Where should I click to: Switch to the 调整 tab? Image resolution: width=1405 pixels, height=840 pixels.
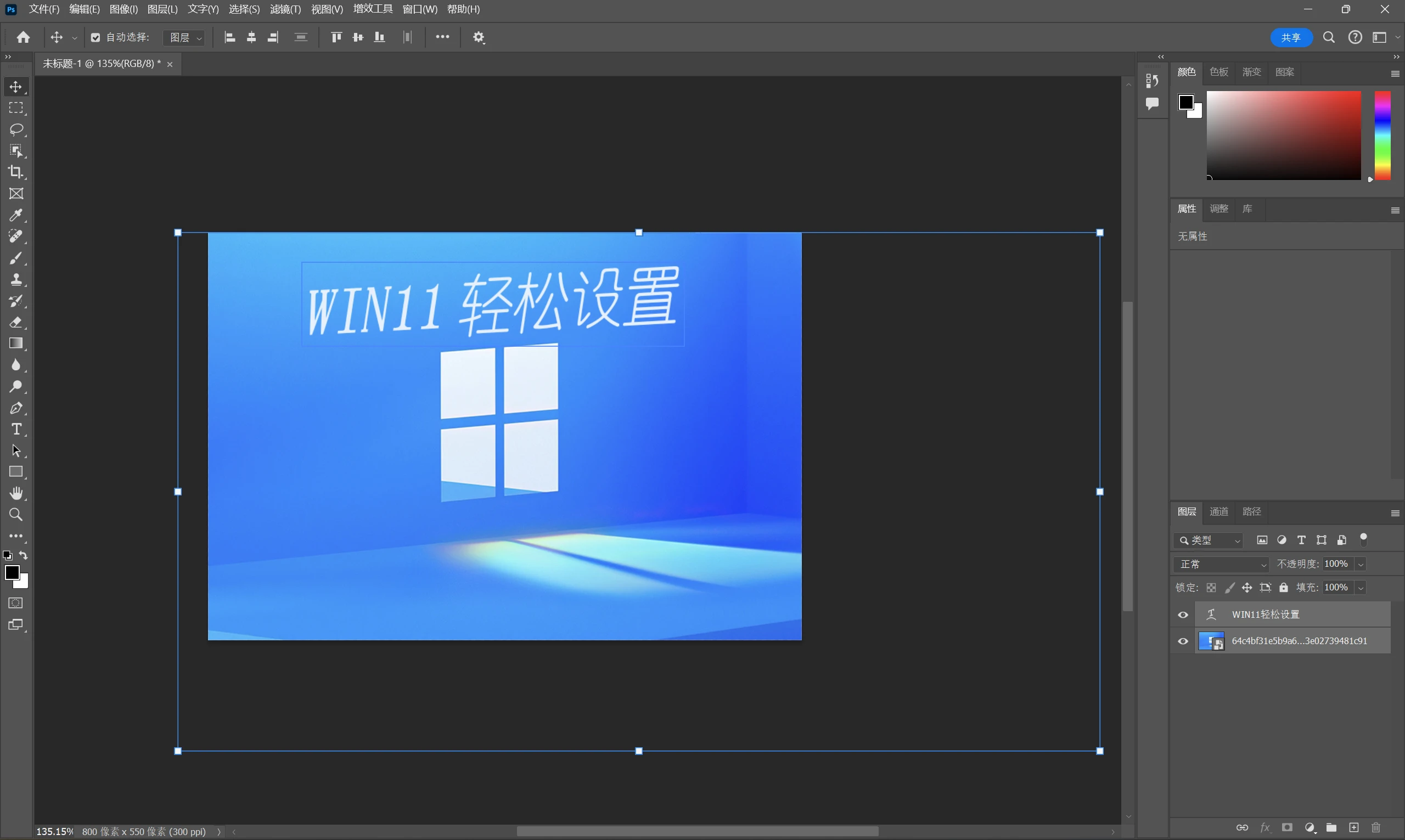(x=1218, y=209)
